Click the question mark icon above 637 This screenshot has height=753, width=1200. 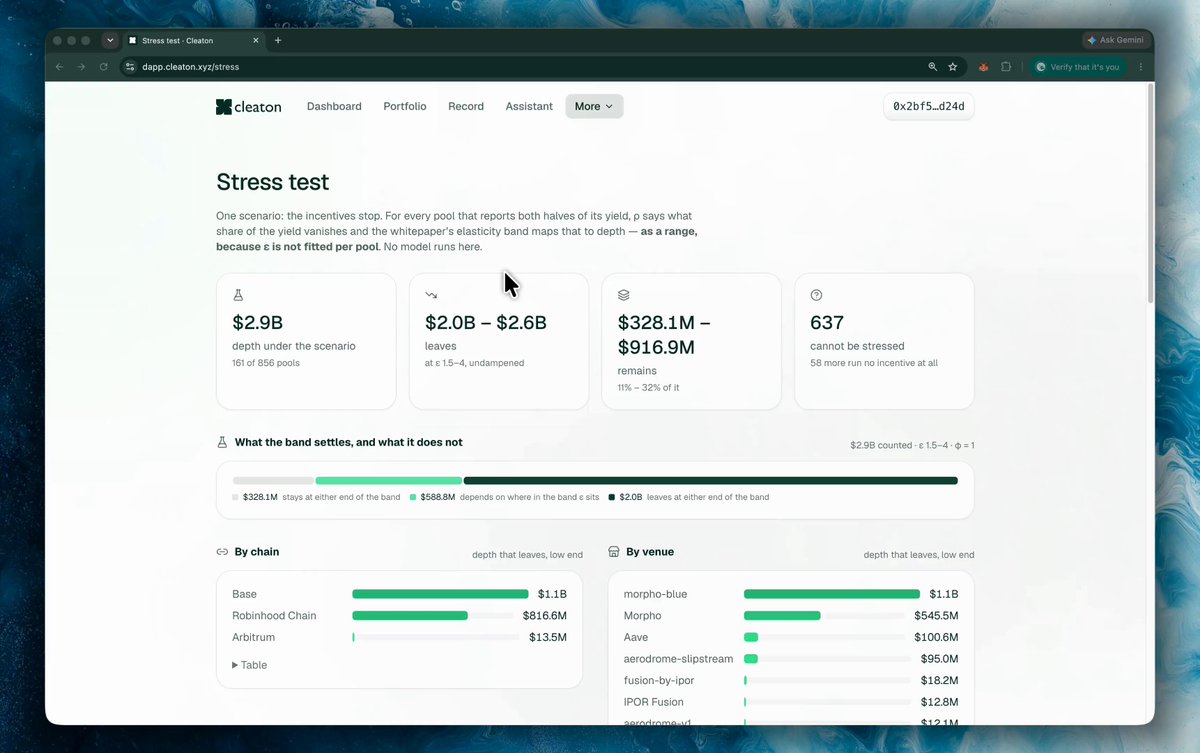pos(816,296)
